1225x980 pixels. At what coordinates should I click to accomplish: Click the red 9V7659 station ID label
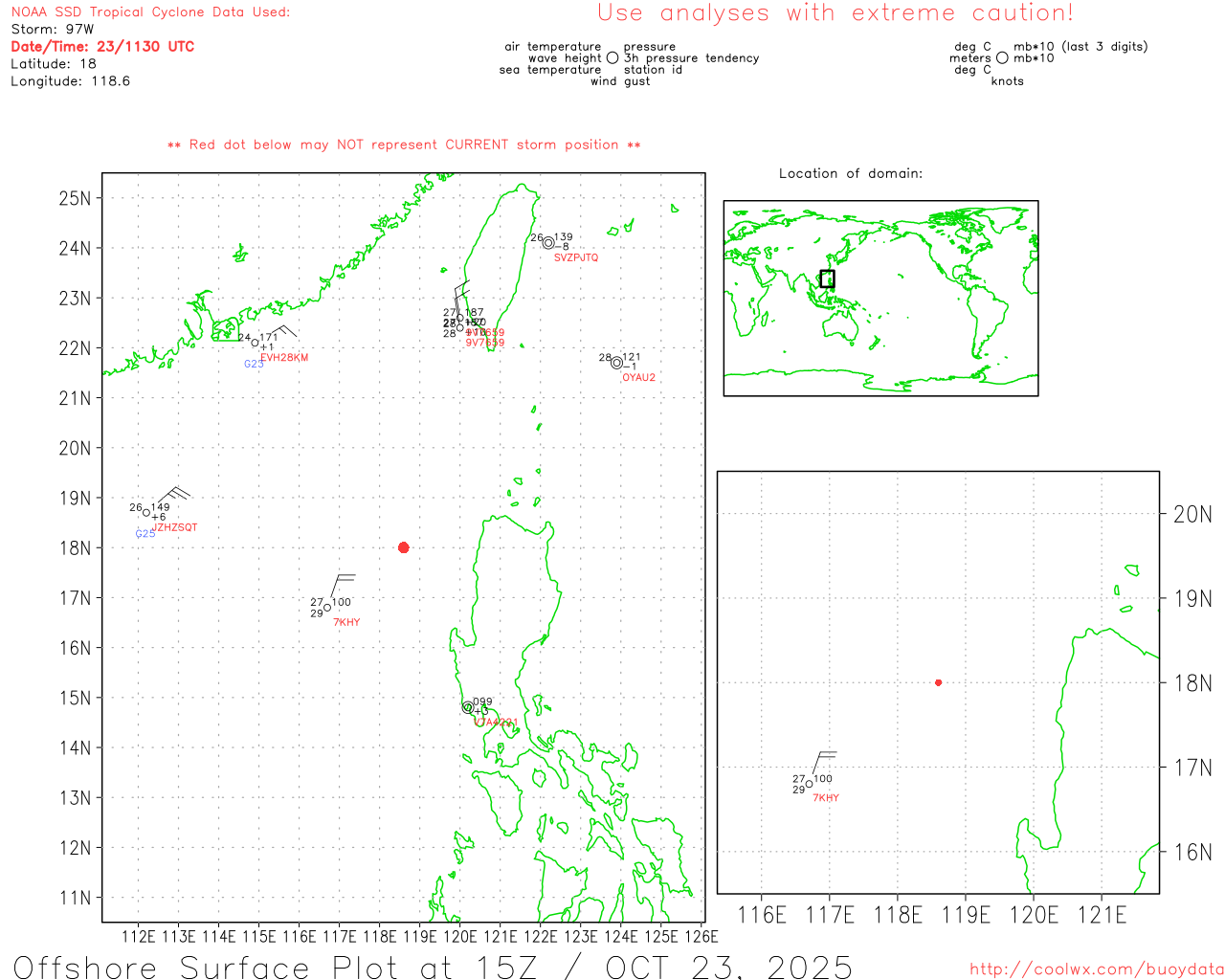pos(485,343)
